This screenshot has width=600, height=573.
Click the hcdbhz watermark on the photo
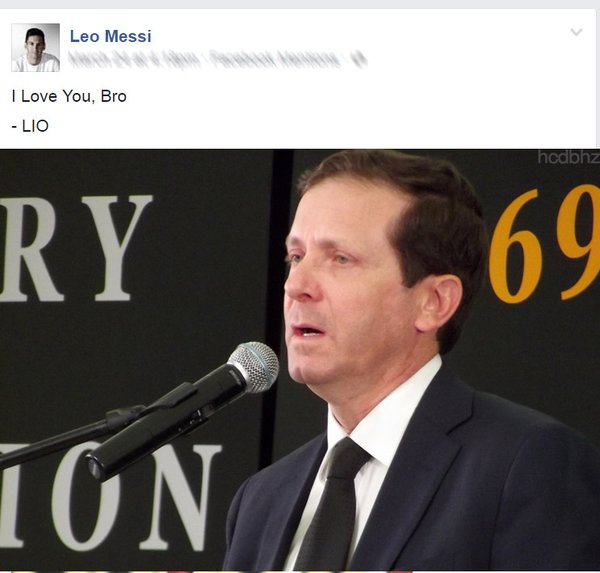pos(568,157)
